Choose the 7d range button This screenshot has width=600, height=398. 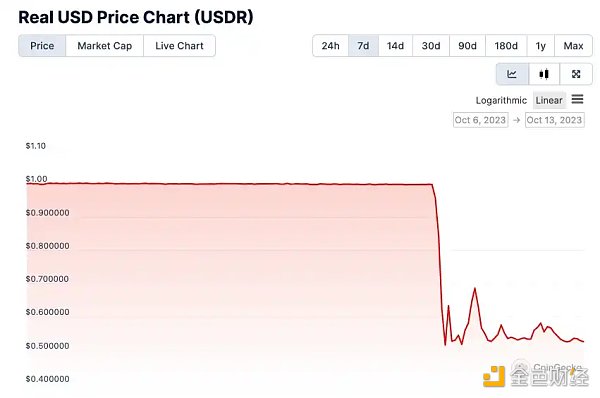363,46
